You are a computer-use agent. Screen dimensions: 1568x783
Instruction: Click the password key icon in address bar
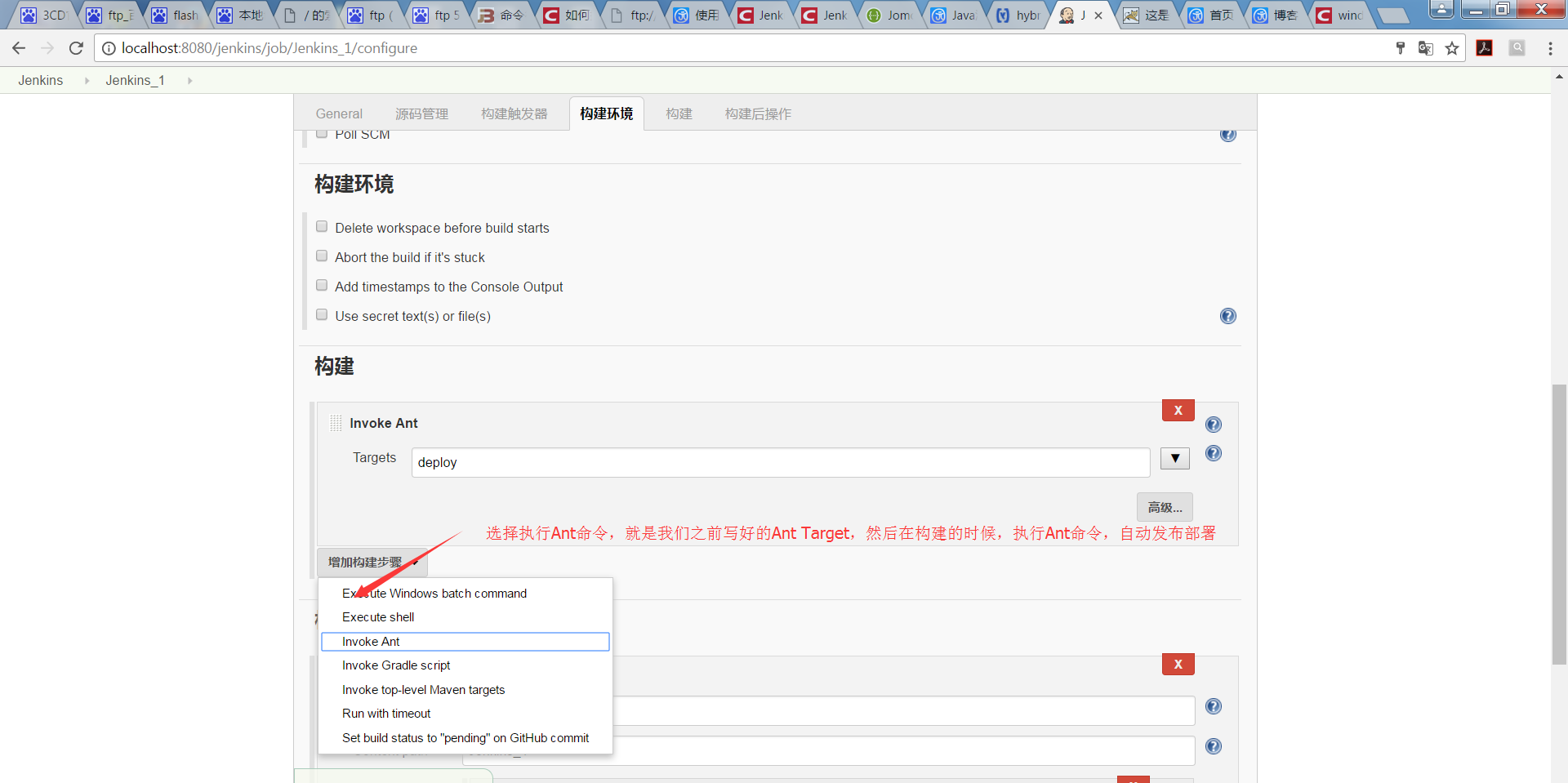(x=1401, y=48)
